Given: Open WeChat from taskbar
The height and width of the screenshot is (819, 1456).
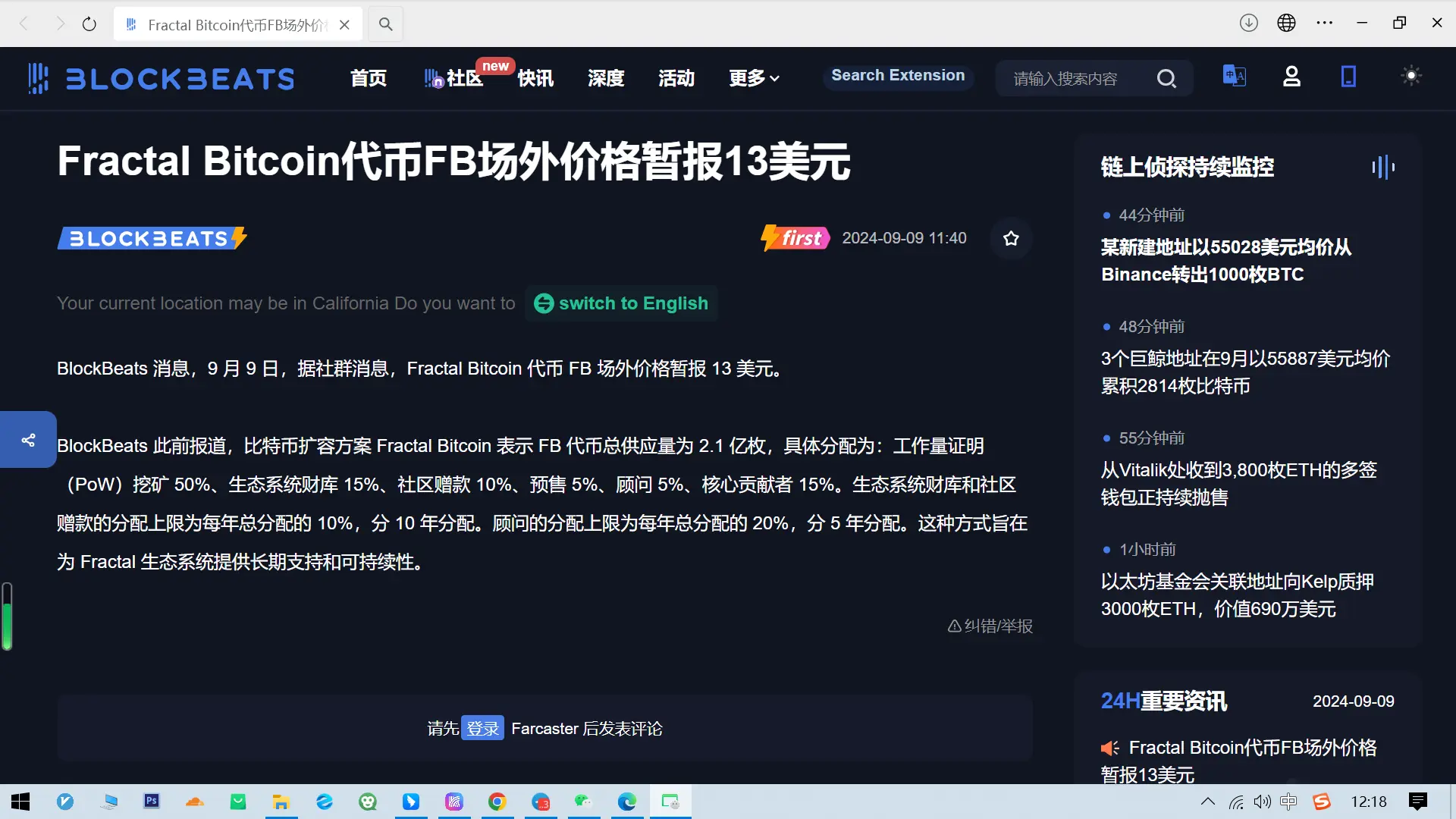Looking at the screenshot, I should coord(583,802).
